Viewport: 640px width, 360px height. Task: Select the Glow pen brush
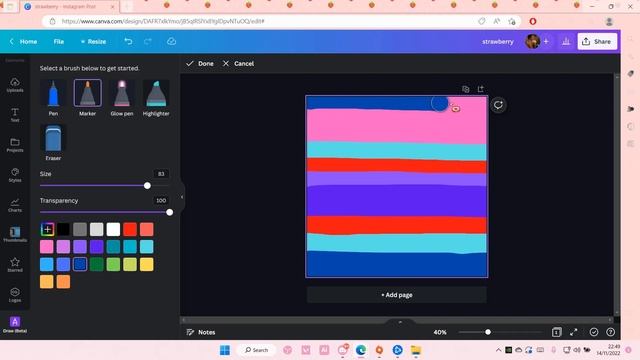[122, 98]
